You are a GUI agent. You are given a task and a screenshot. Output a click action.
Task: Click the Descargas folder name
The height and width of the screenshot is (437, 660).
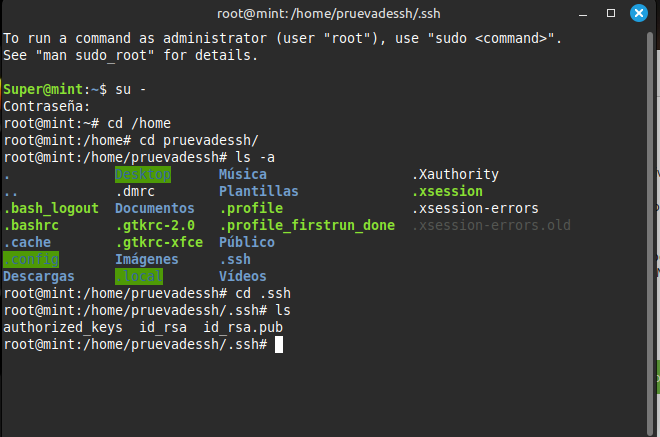[39, 276]
